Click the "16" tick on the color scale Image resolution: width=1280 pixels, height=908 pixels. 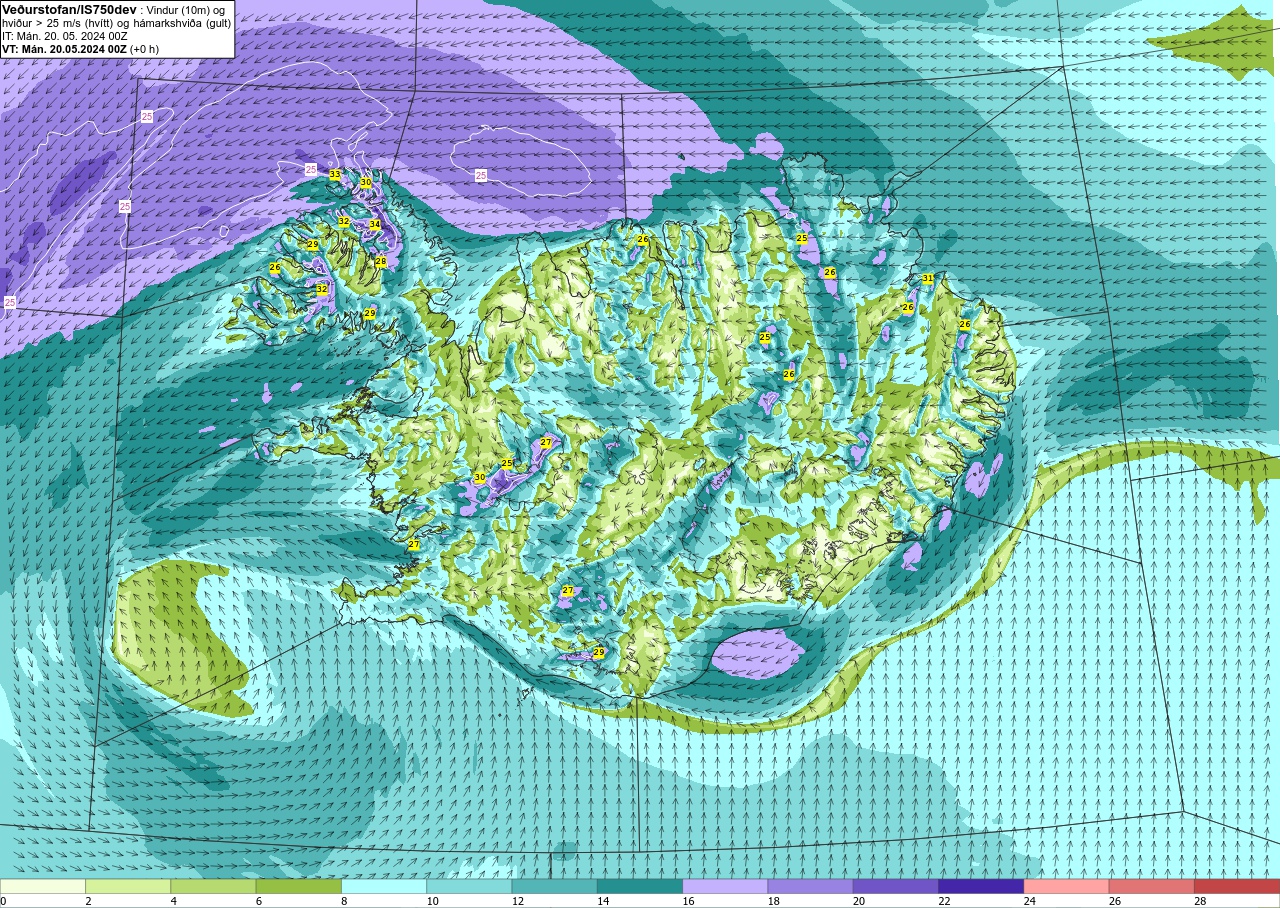(x=687, y=901)
